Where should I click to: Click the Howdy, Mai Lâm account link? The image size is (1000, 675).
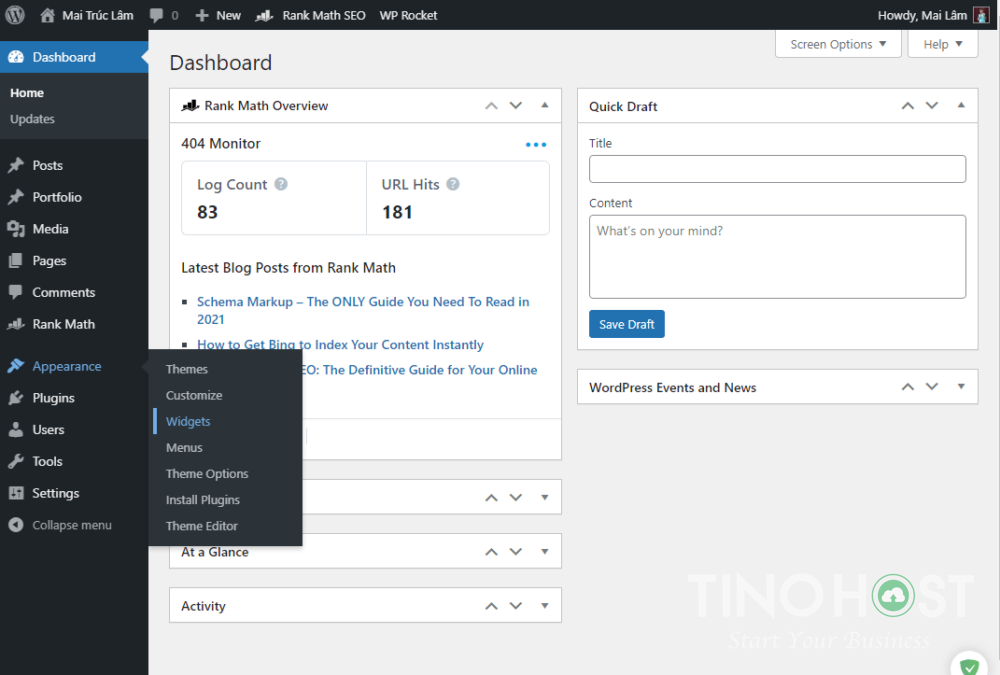(922, 15)
